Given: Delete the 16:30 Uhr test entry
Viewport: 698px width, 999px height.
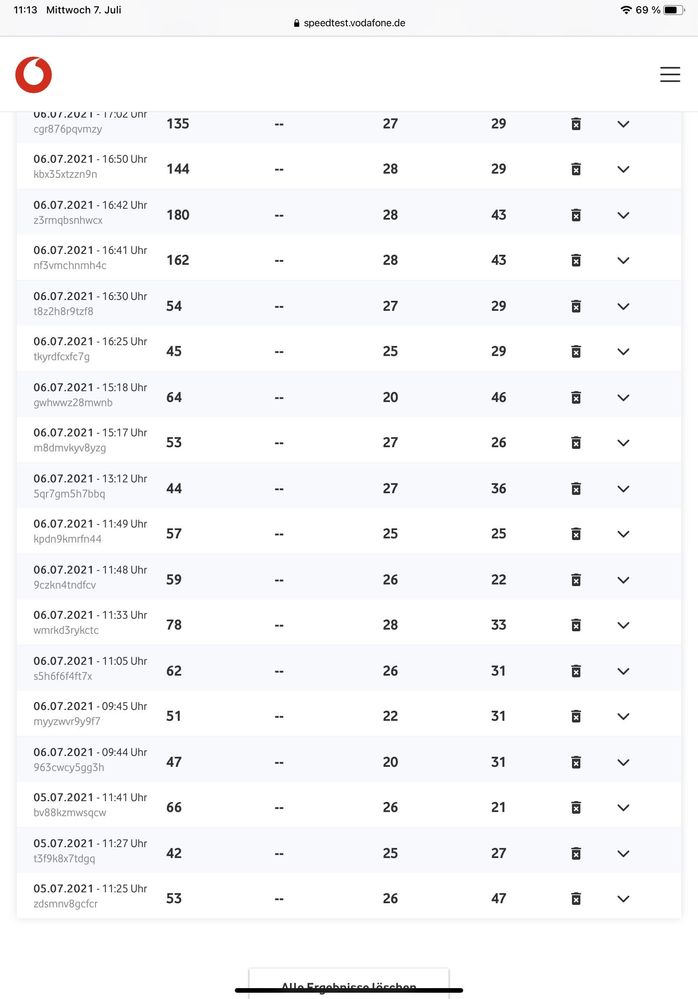Looking at the screenshot, I should click(576, 306).
